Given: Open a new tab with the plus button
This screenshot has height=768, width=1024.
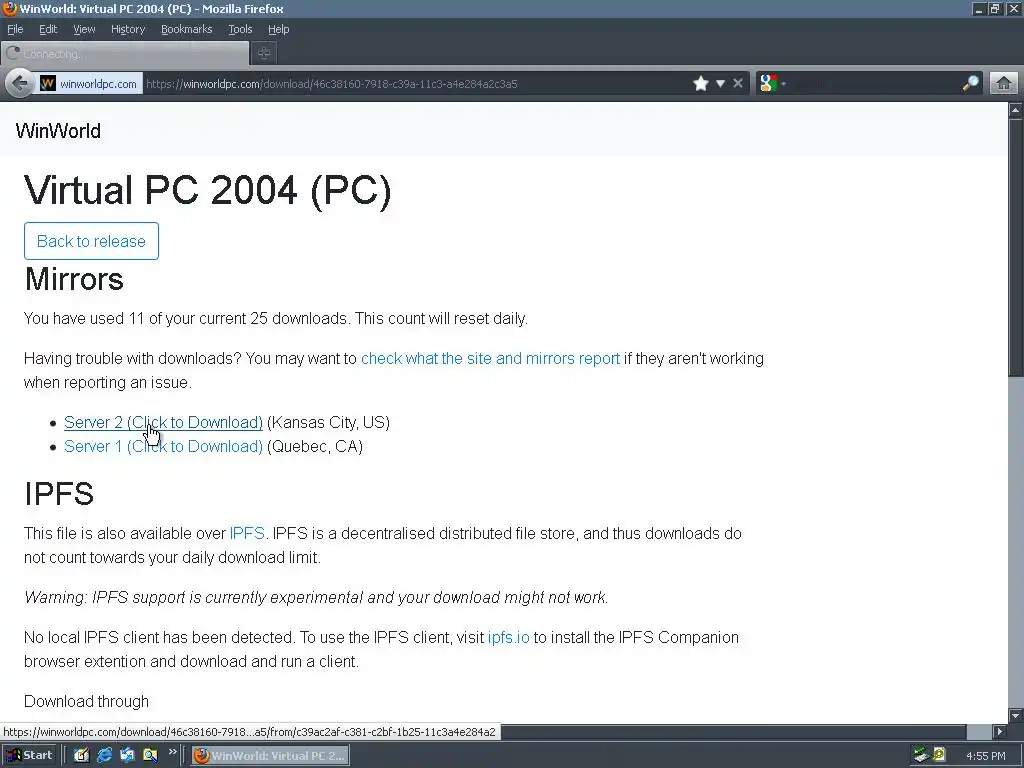Looking at the screenshot, I should click(x=264, y=54).
